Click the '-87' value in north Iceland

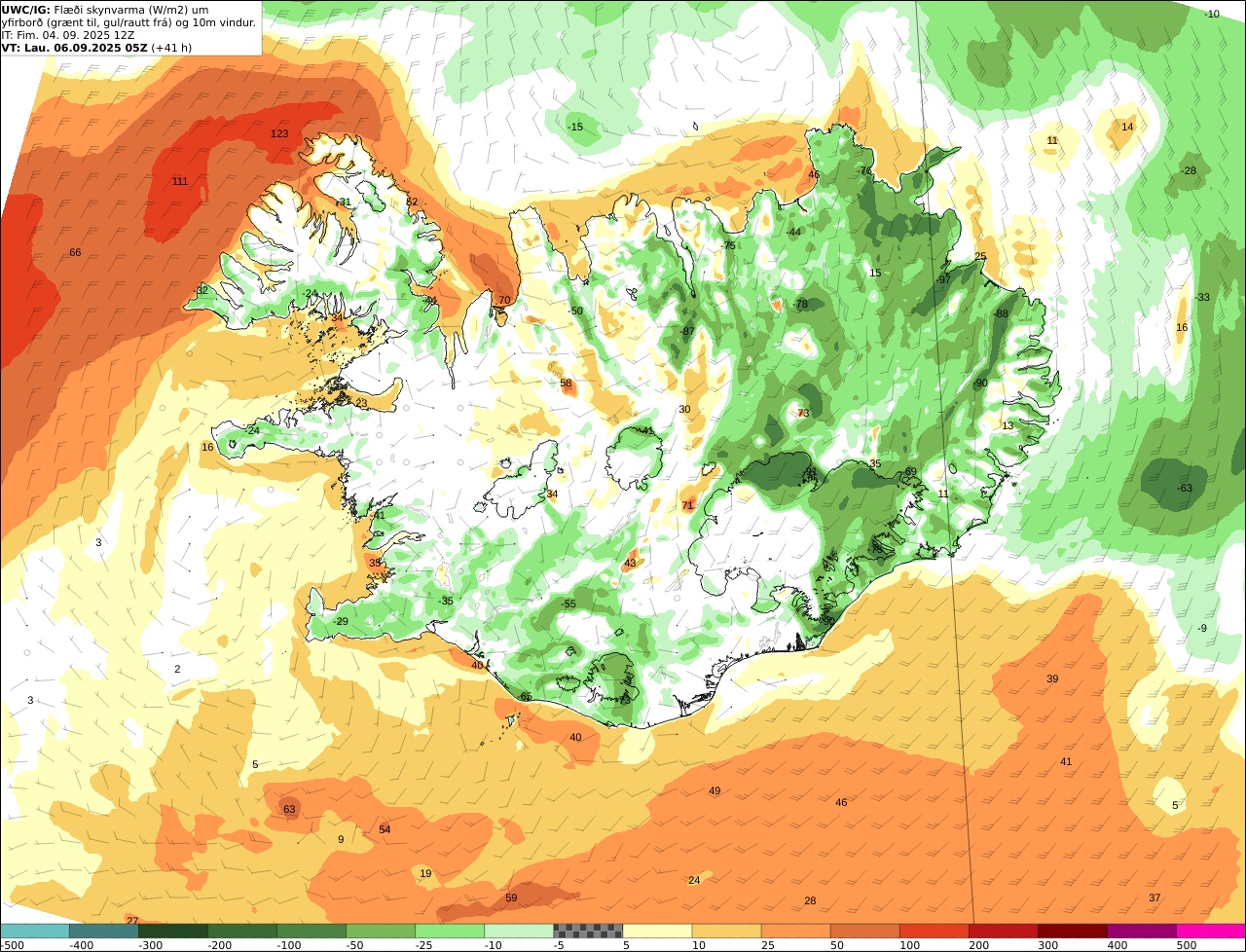pyautogui.click(x=686, y=331)
